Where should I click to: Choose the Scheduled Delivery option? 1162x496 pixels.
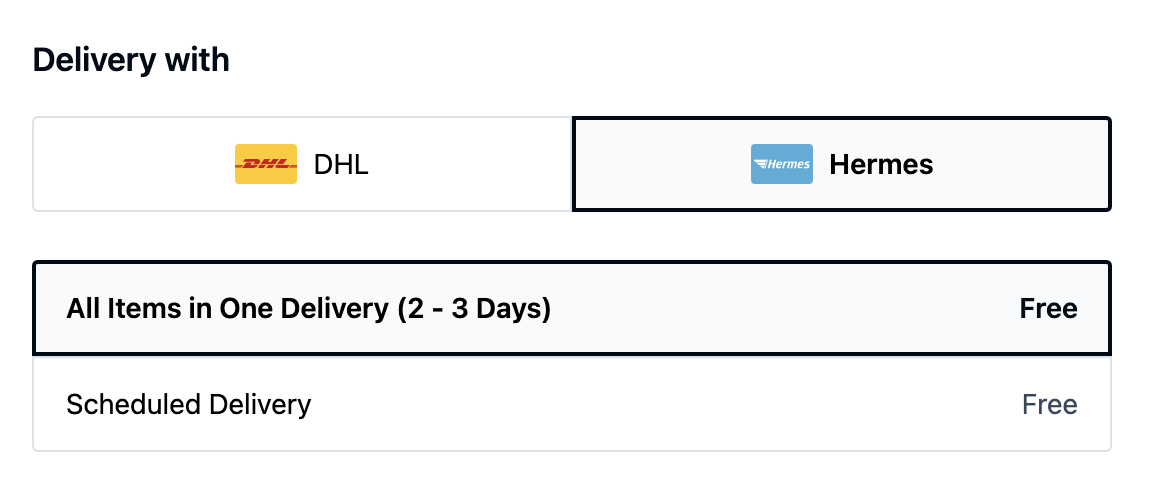pyautogui.click(x=571, y=405)
